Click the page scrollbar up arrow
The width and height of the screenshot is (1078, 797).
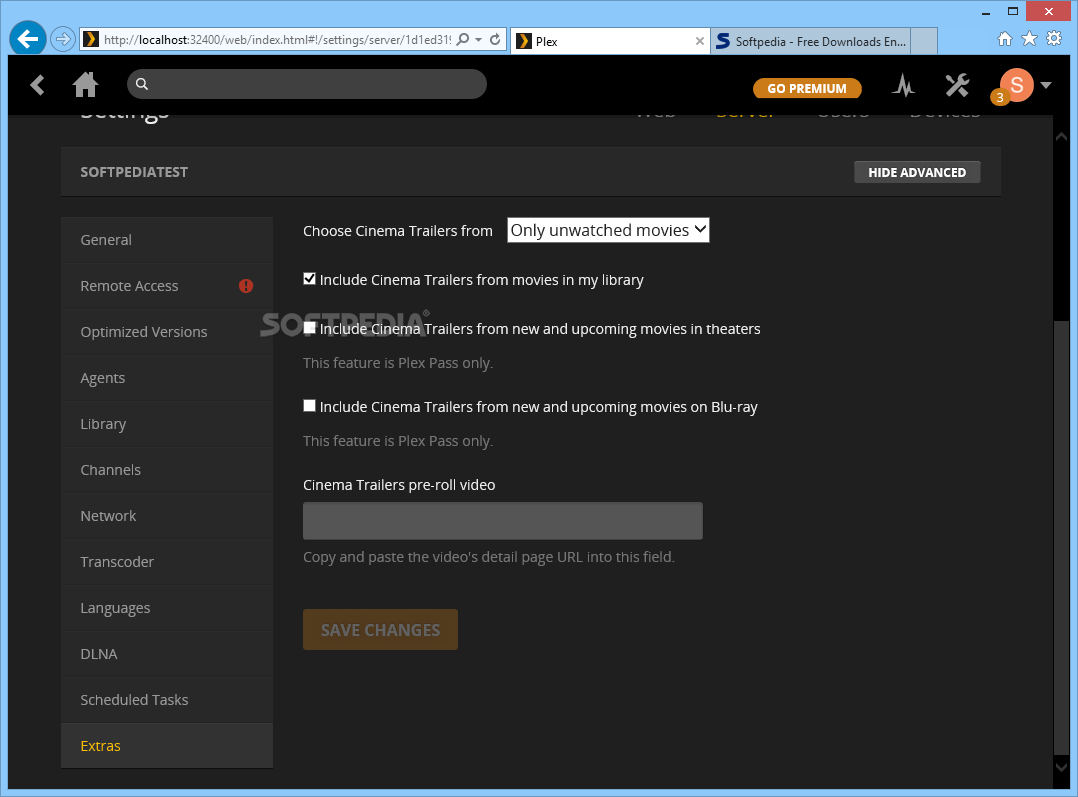[1062, 137]
